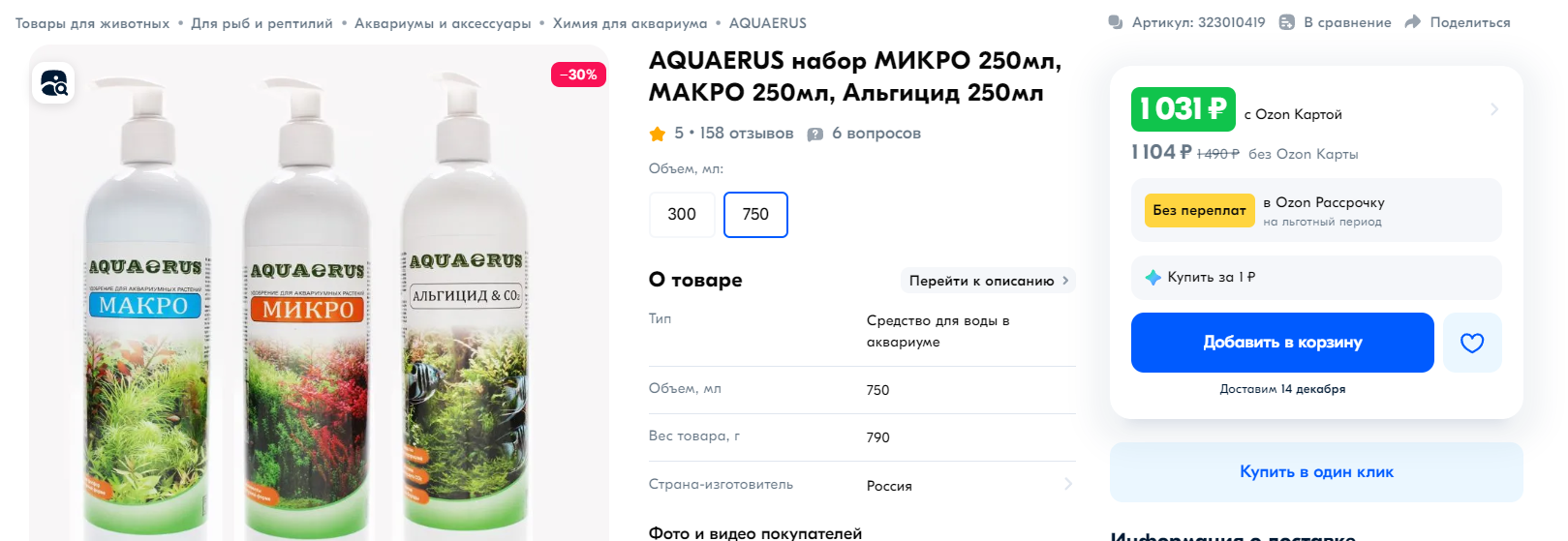Open breadcrumb Химия для аквариума
The height and width of the screenshot is (541, 1568).
click(630, 23)
